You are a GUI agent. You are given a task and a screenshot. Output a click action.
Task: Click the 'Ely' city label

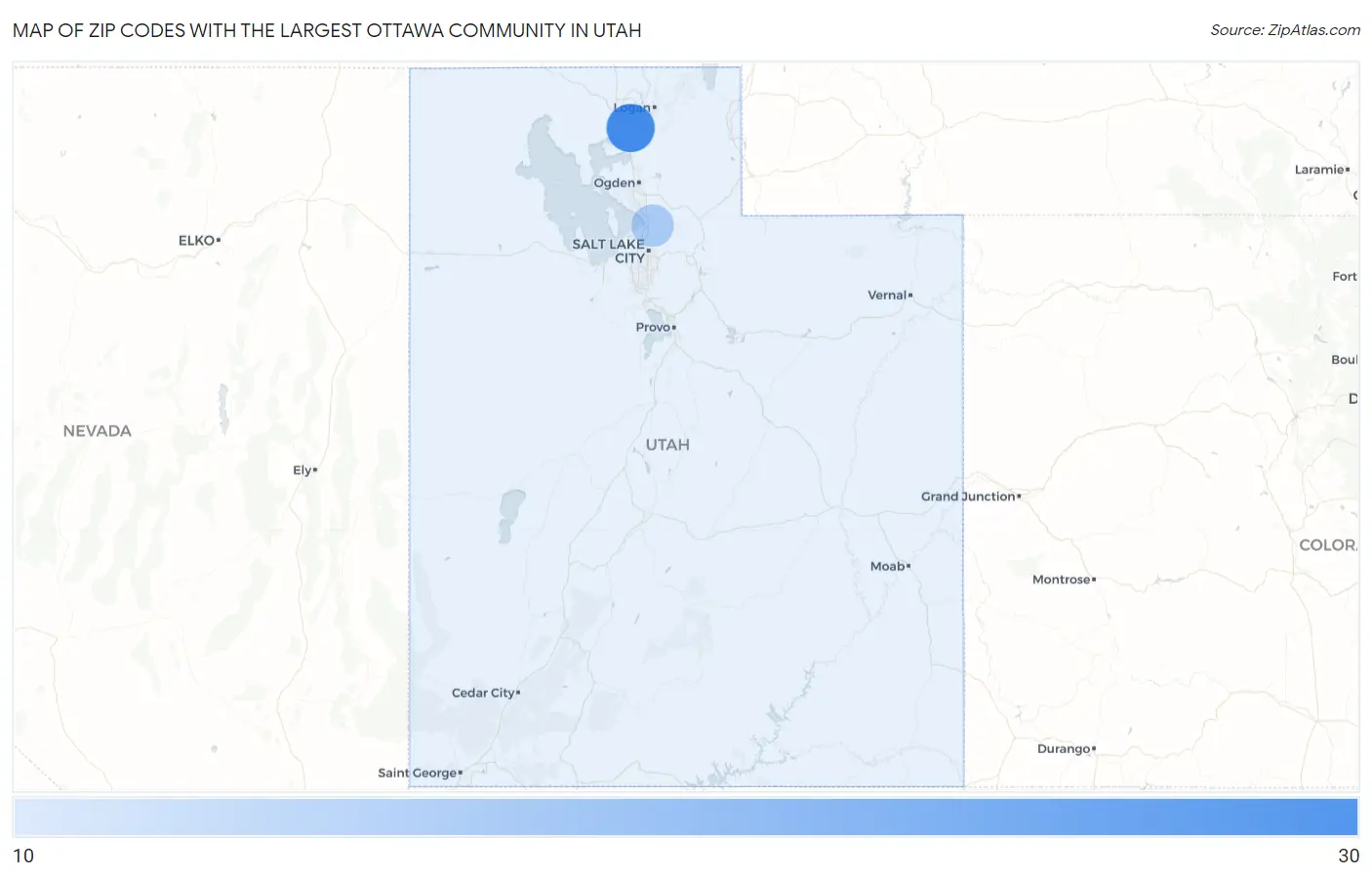tap(303, 470)
